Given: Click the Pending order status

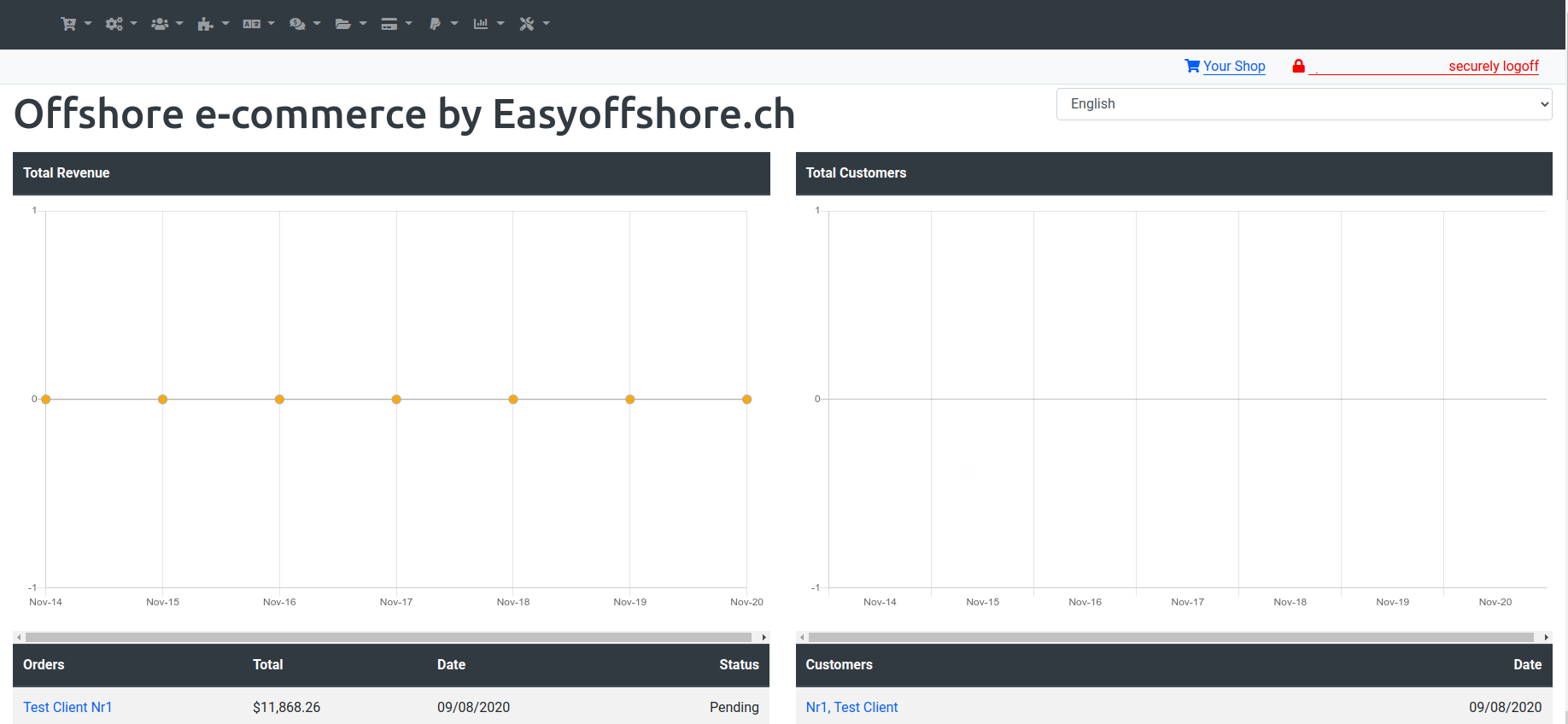Looking at the screenshot, I should pos(734,707).
